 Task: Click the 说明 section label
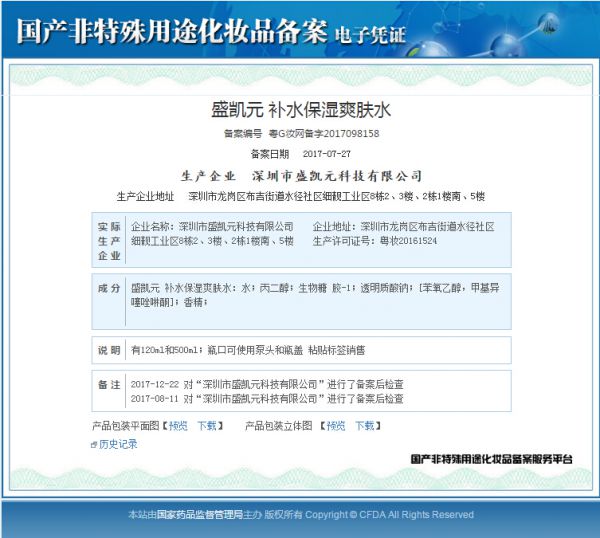[109, 350]
